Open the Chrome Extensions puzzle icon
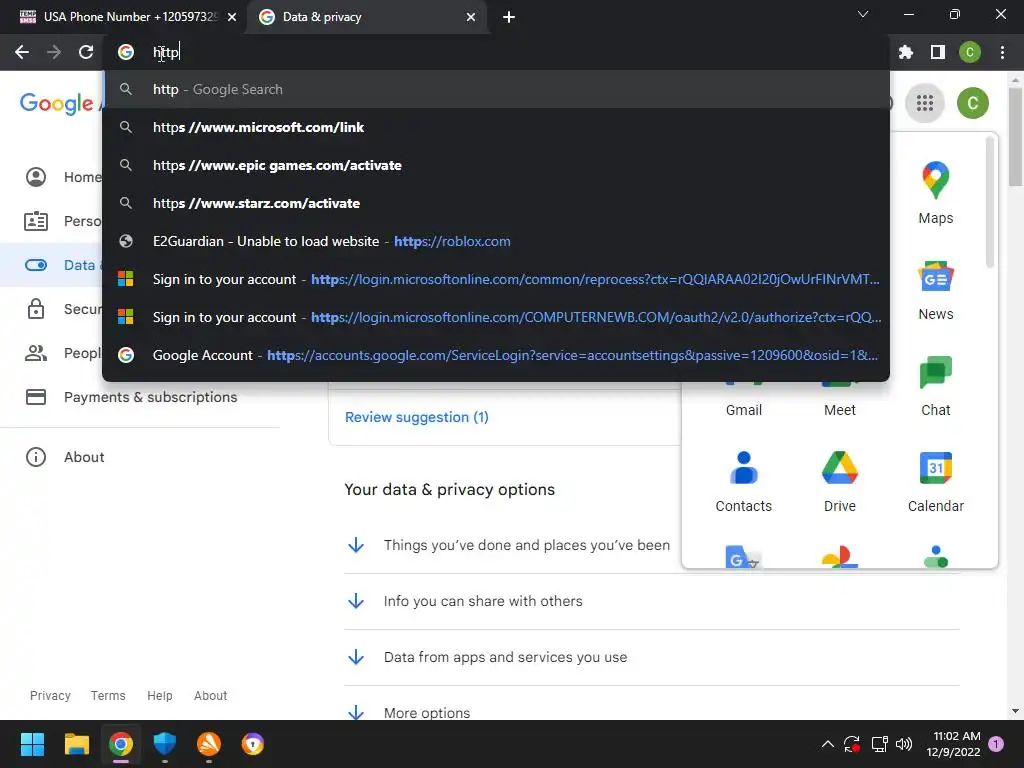Viewport: 1024px width, 768px height. (906, 52)
